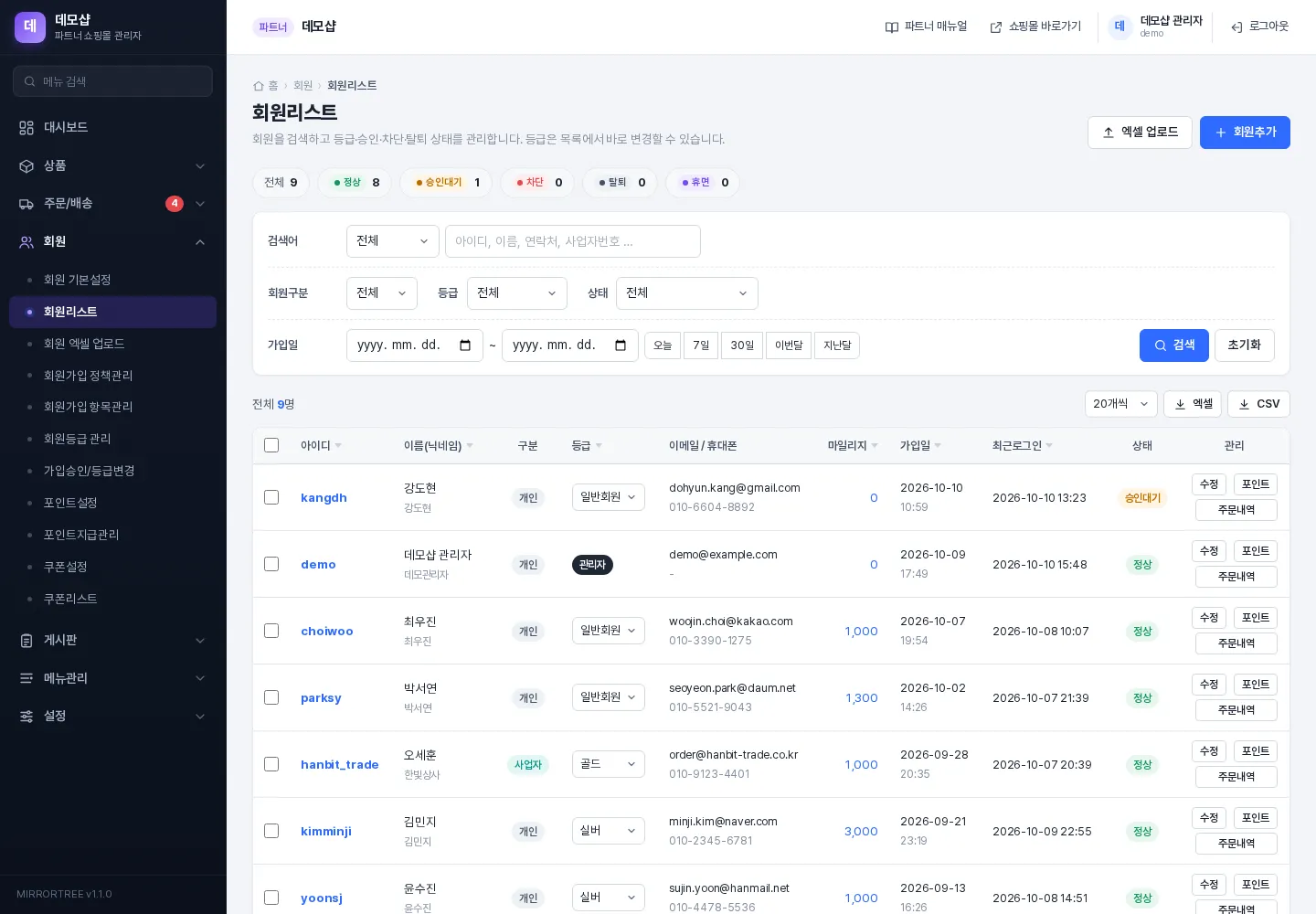The width and height of the screenshot is (1316, 914).
Task: Click the 주문/배송 truck icon
Action: tap(27, 204)
